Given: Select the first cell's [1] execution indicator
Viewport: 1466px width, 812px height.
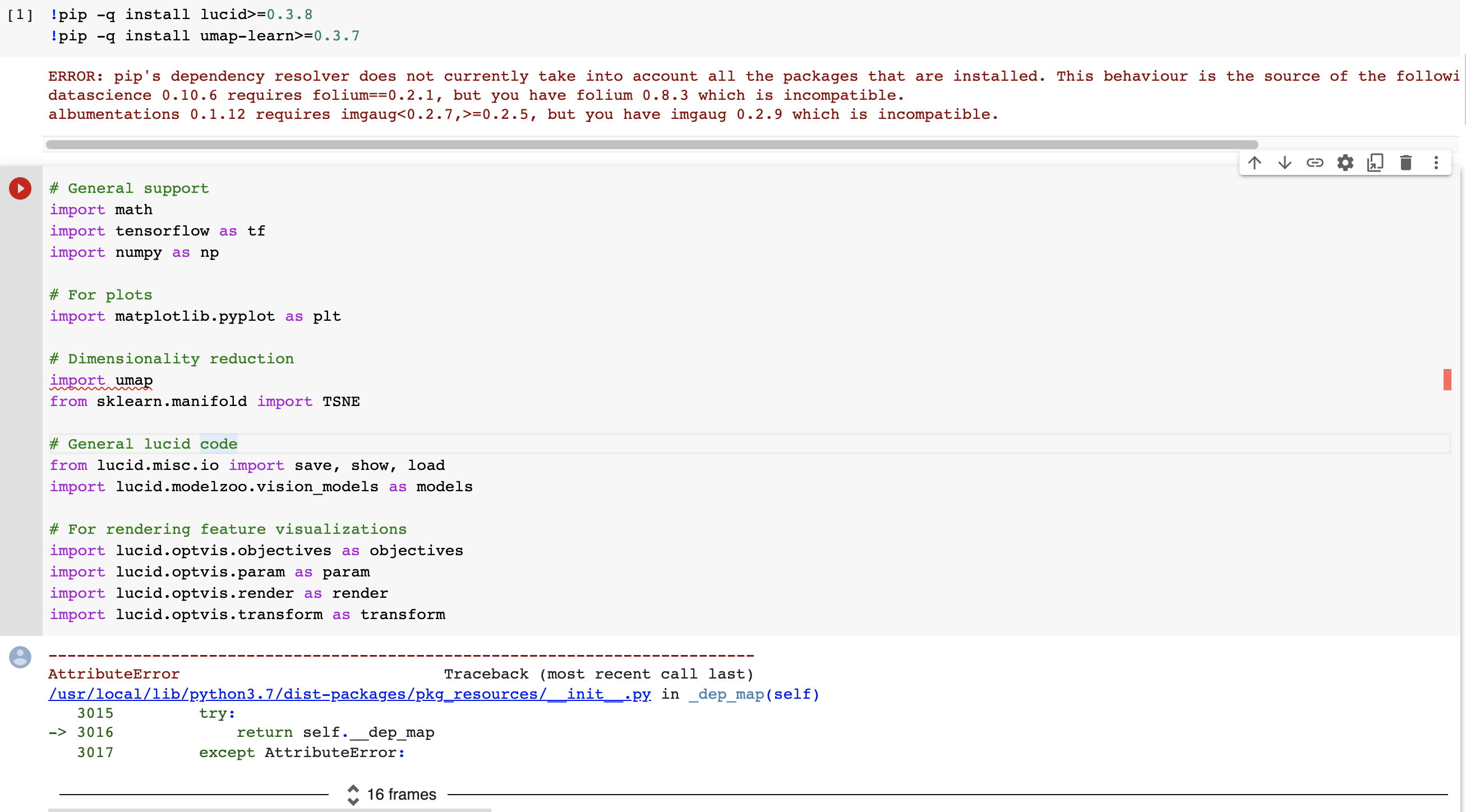Looking at the screenshot, I should 20,14.
